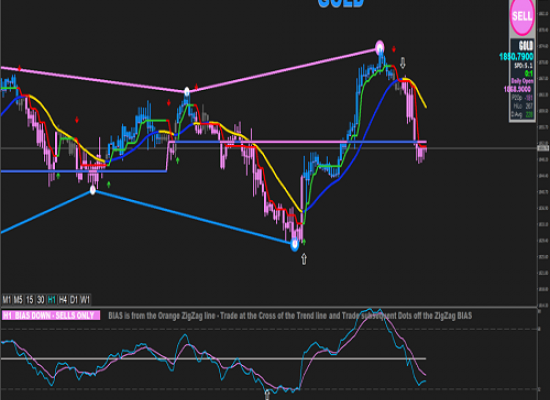Click the H1 BIAS DOWN - SELLS ONLY label

tap(51, 315)
